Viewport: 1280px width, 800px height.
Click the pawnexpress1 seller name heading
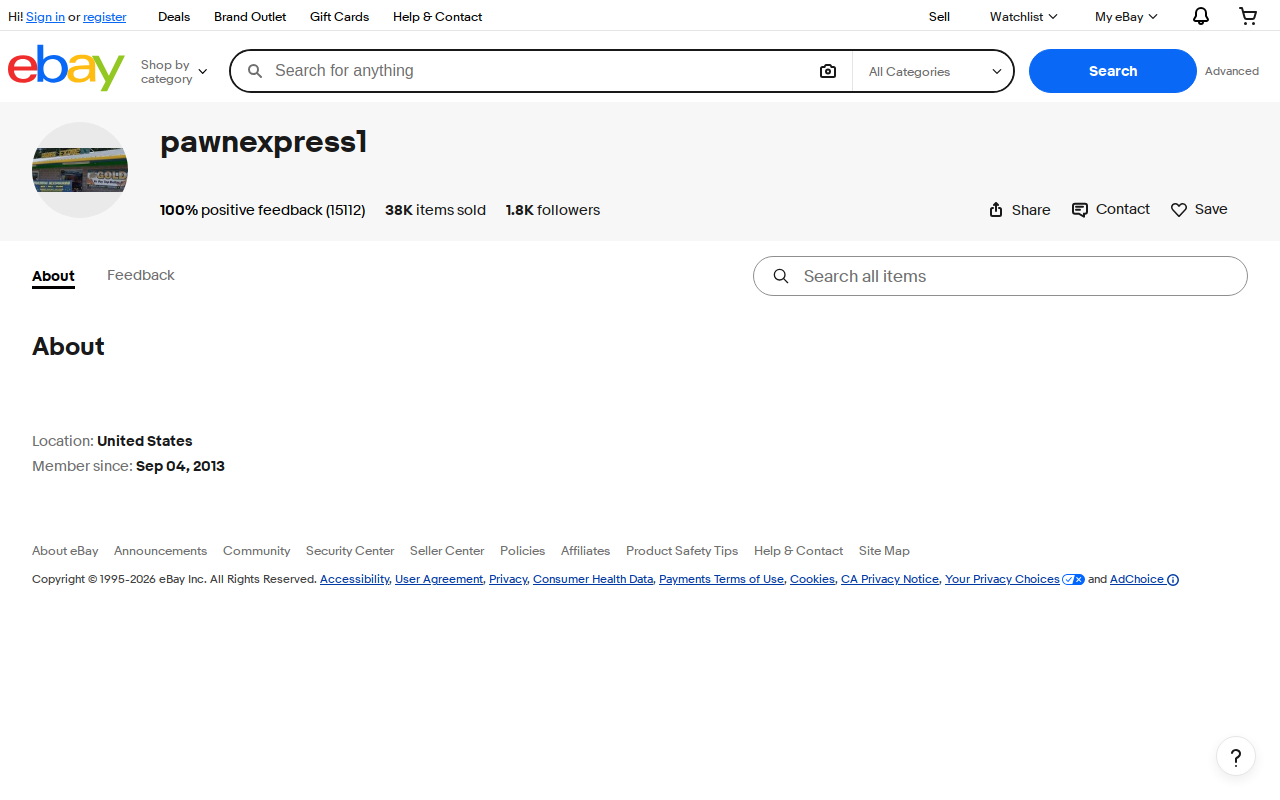point(264,143)
